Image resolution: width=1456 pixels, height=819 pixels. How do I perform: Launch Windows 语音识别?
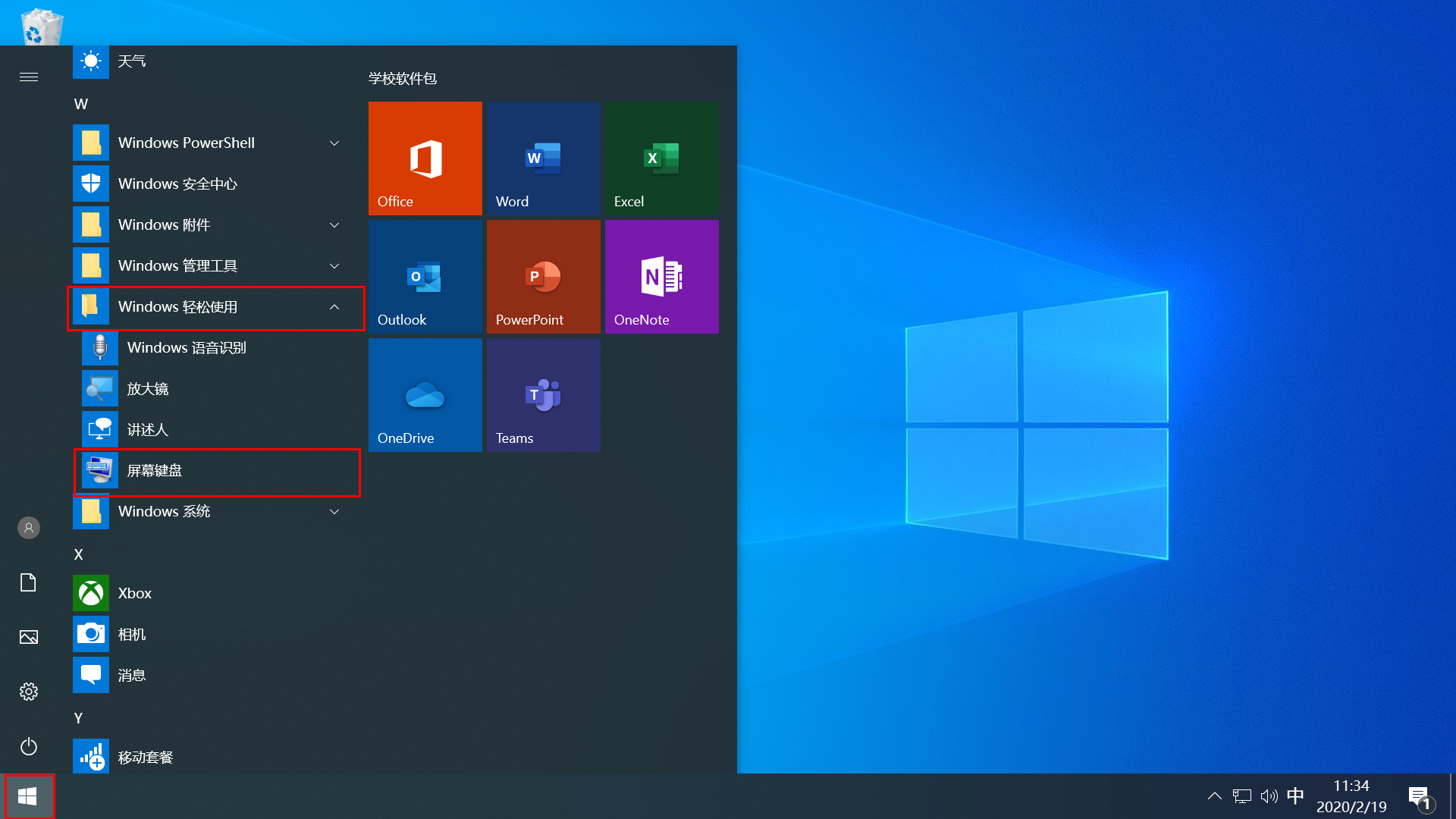click(215, 347)
